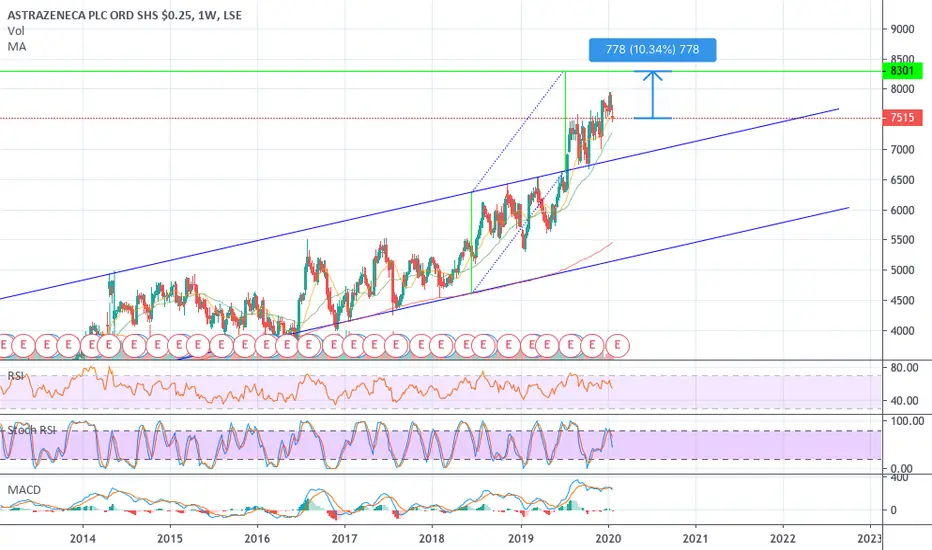Click the 100.00 value on Stoch RSI scale
The image size is (932, 550).
[x=907, y=421]
